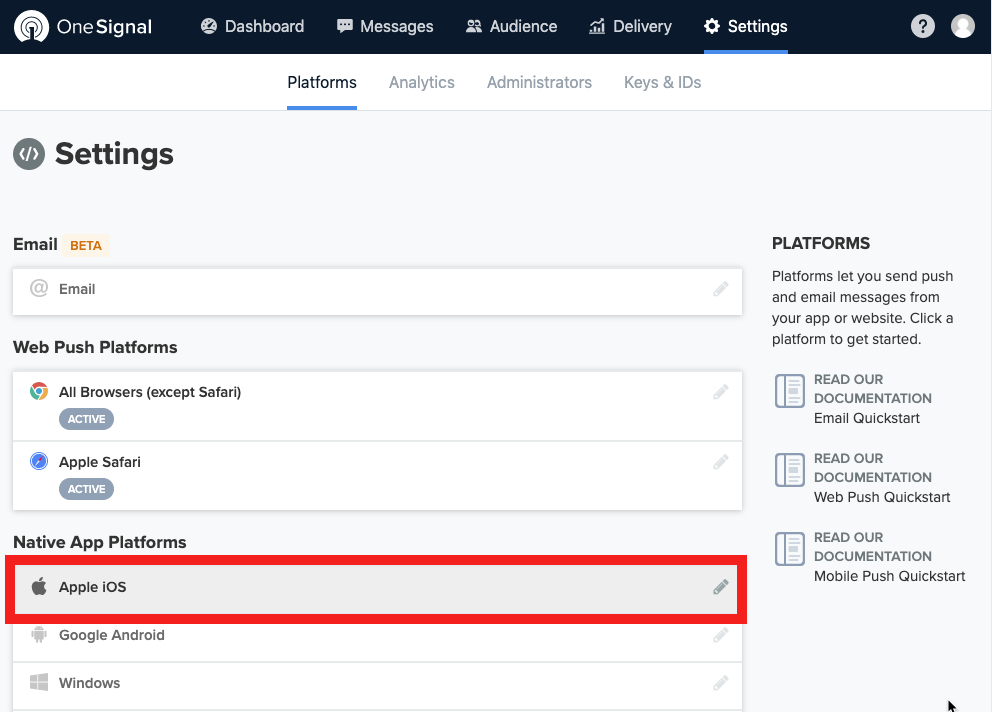Open the Apple iOS platform
992x712 pixels.
pos(376,589)
